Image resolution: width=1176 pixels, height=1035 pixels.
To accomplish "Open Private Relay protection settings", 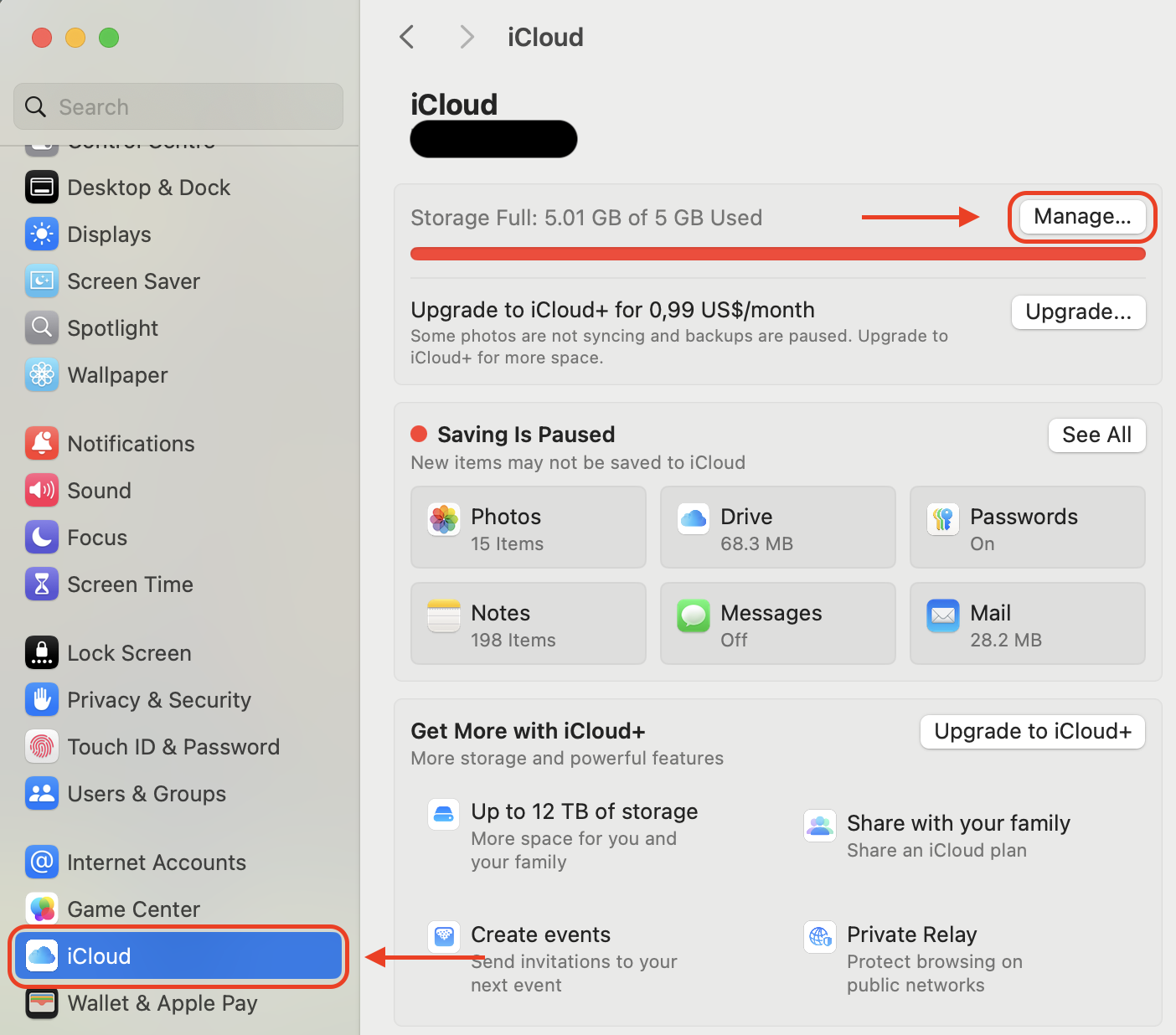I will (911, 934).
